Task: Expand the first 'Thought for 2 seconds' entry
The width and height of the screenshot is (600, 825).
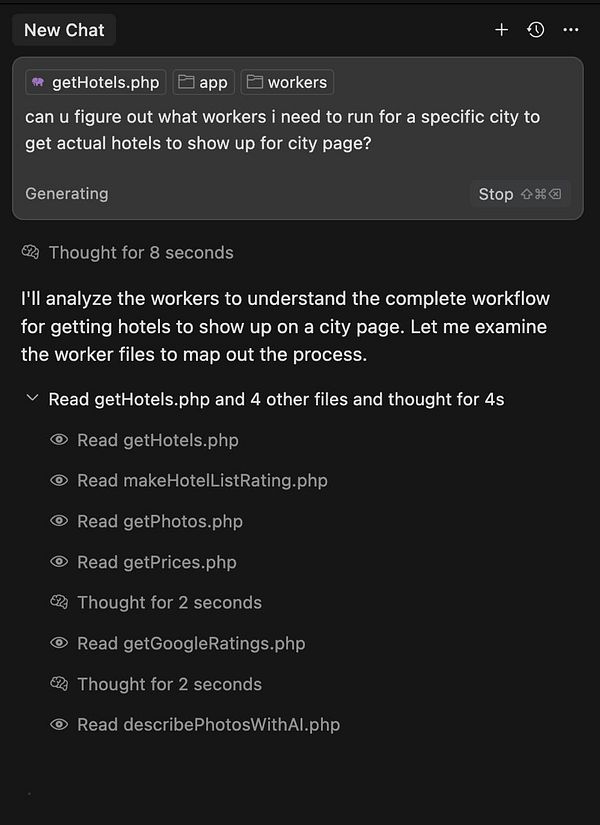Action: click(168, 602)
